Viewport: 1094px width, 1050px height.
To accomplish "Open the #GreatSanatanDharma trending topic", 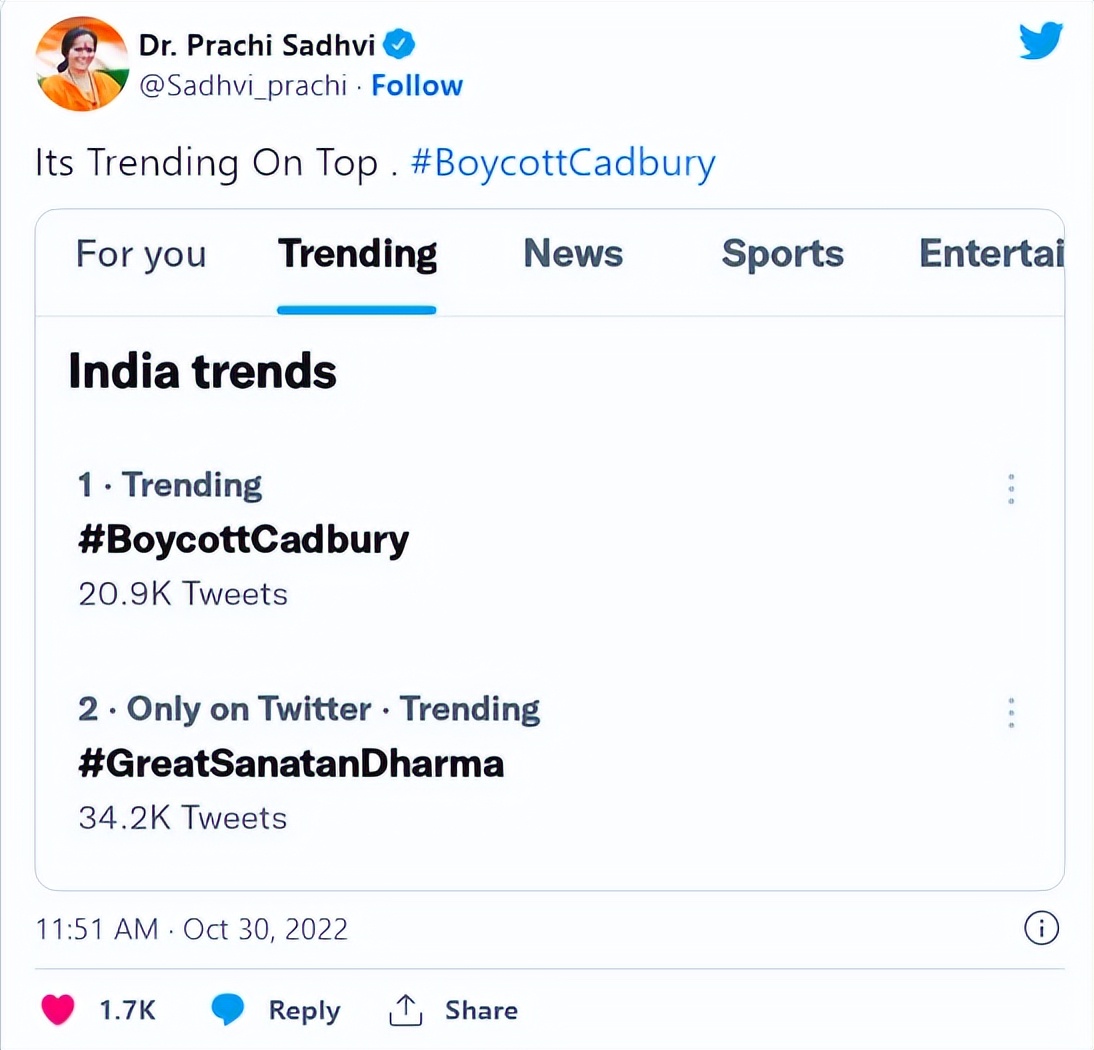I will click(291, 764).
